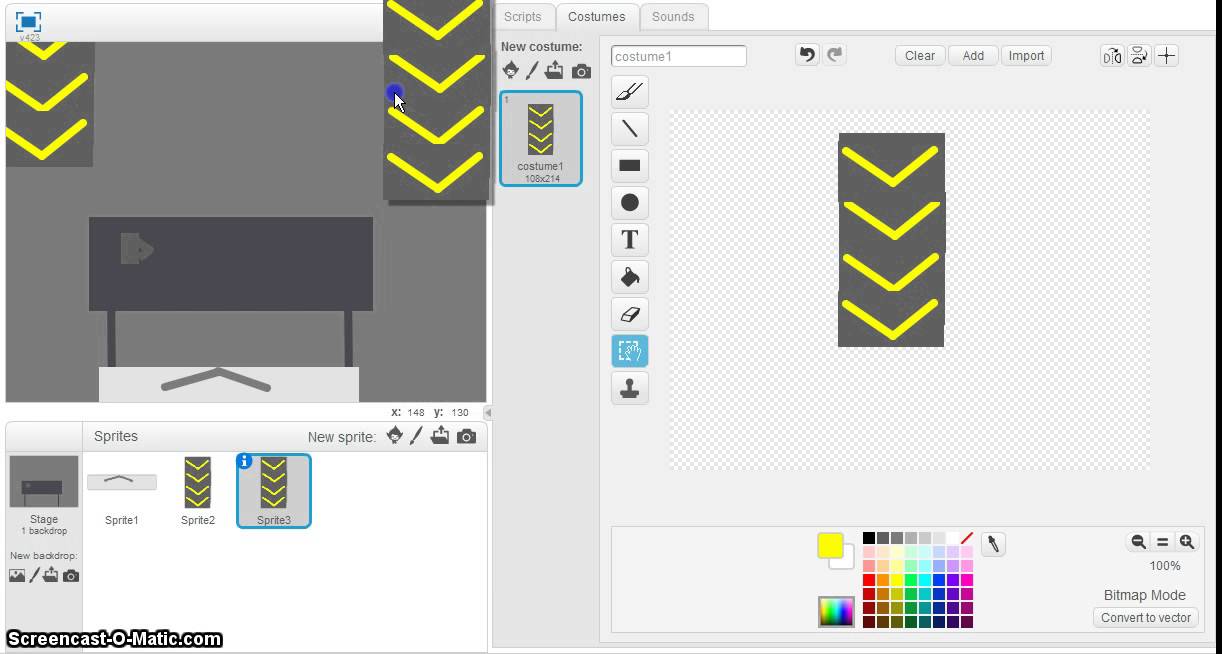Image resolution: width=1222 pixels, height=654 pixels.
Task: Select the Line tool
Action: [x=630, y=129]
